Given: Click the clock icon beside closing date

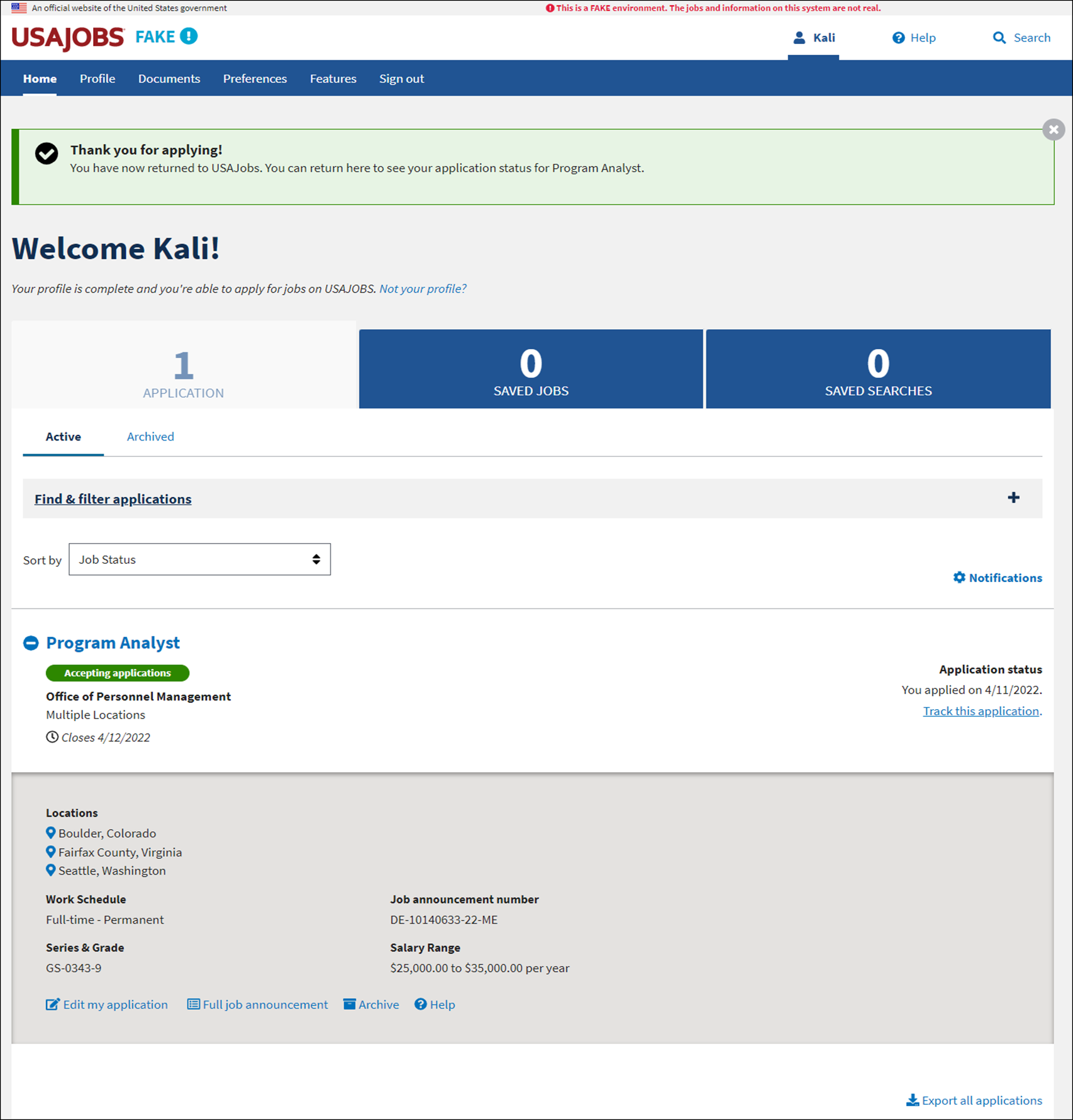Looking at the screenshot, I should 52,737.
